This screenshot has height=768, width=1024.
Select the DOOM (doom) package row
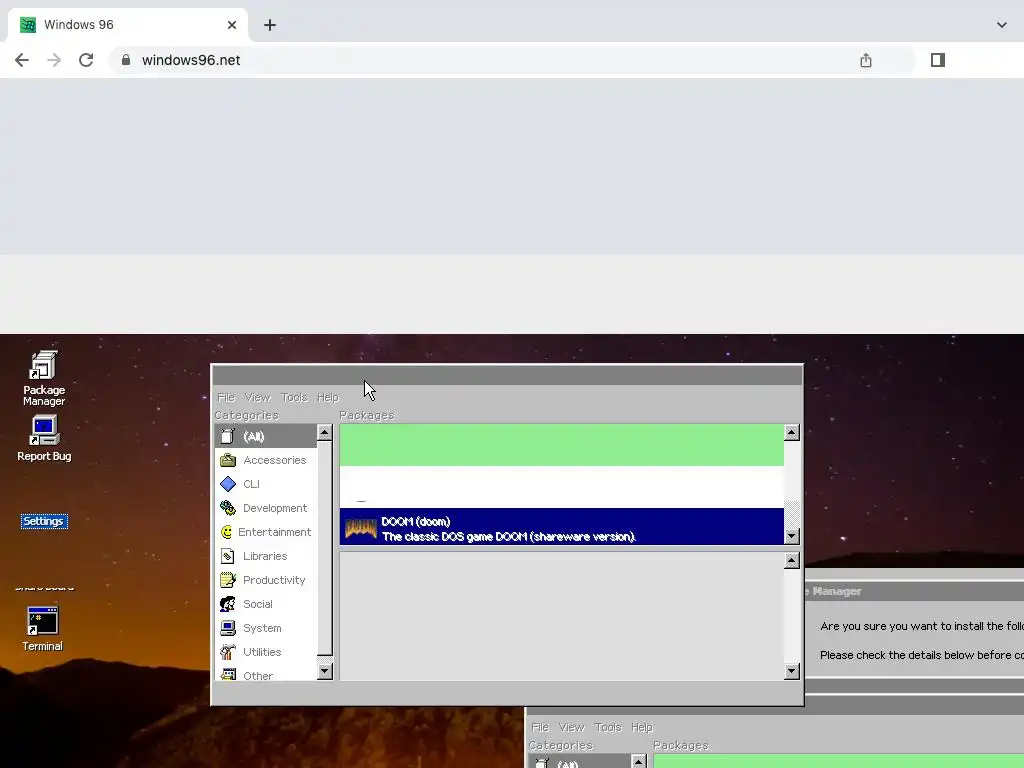[562, 526]
